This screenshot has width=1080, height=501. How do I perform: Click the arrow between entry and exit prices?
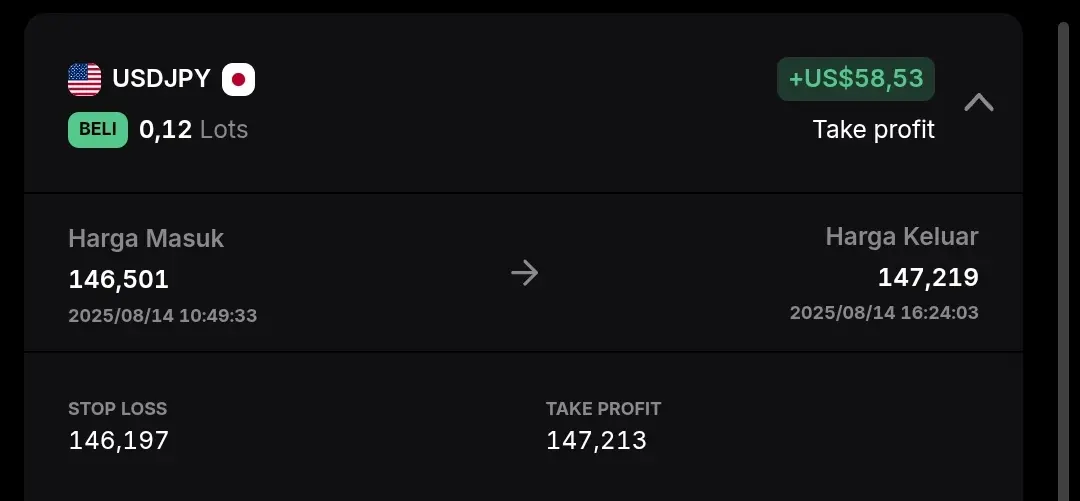coord(525,274)
